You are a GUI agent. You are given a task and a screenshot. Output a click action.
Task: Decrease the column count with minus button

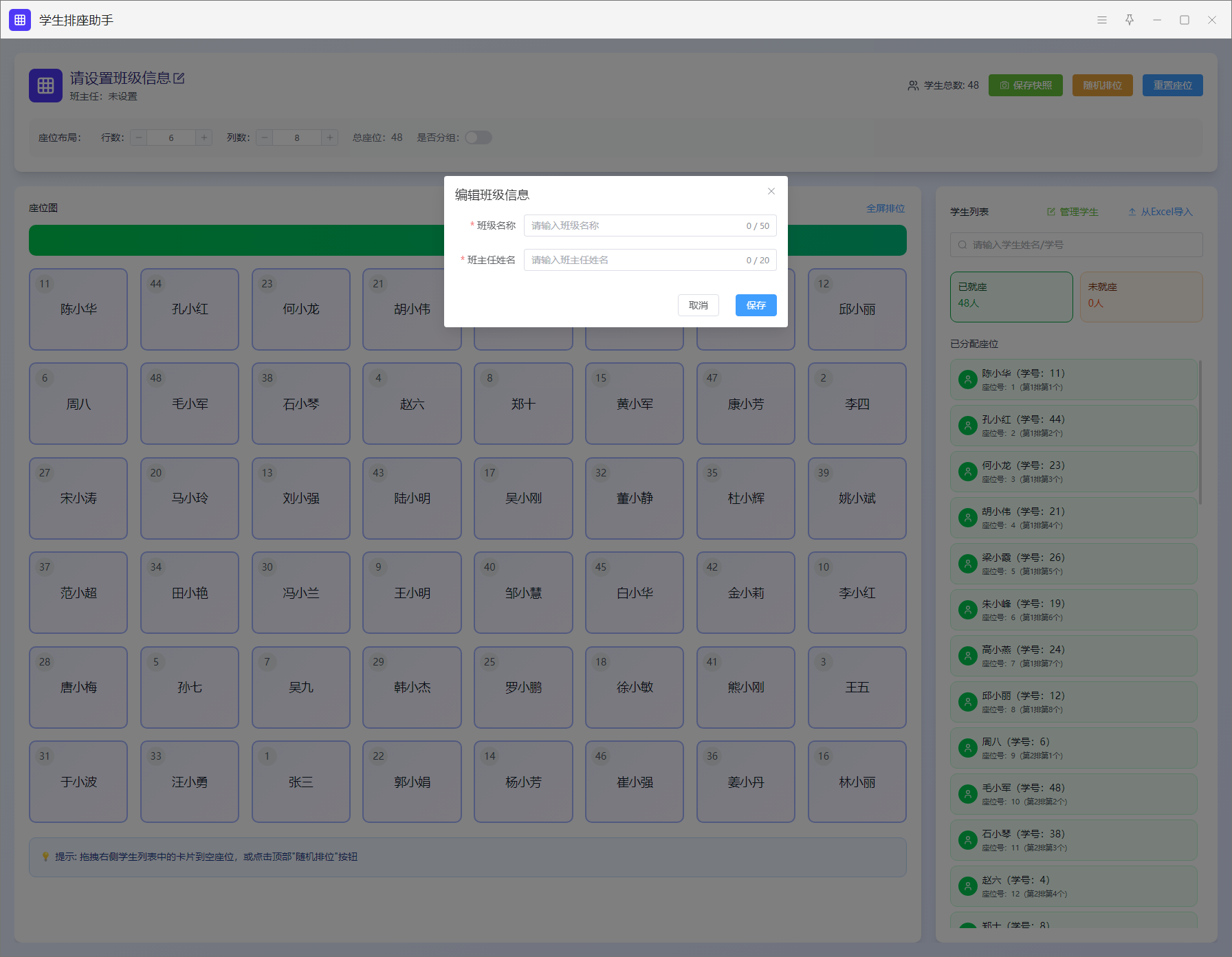pyautogui.click(x=265, y=137)
